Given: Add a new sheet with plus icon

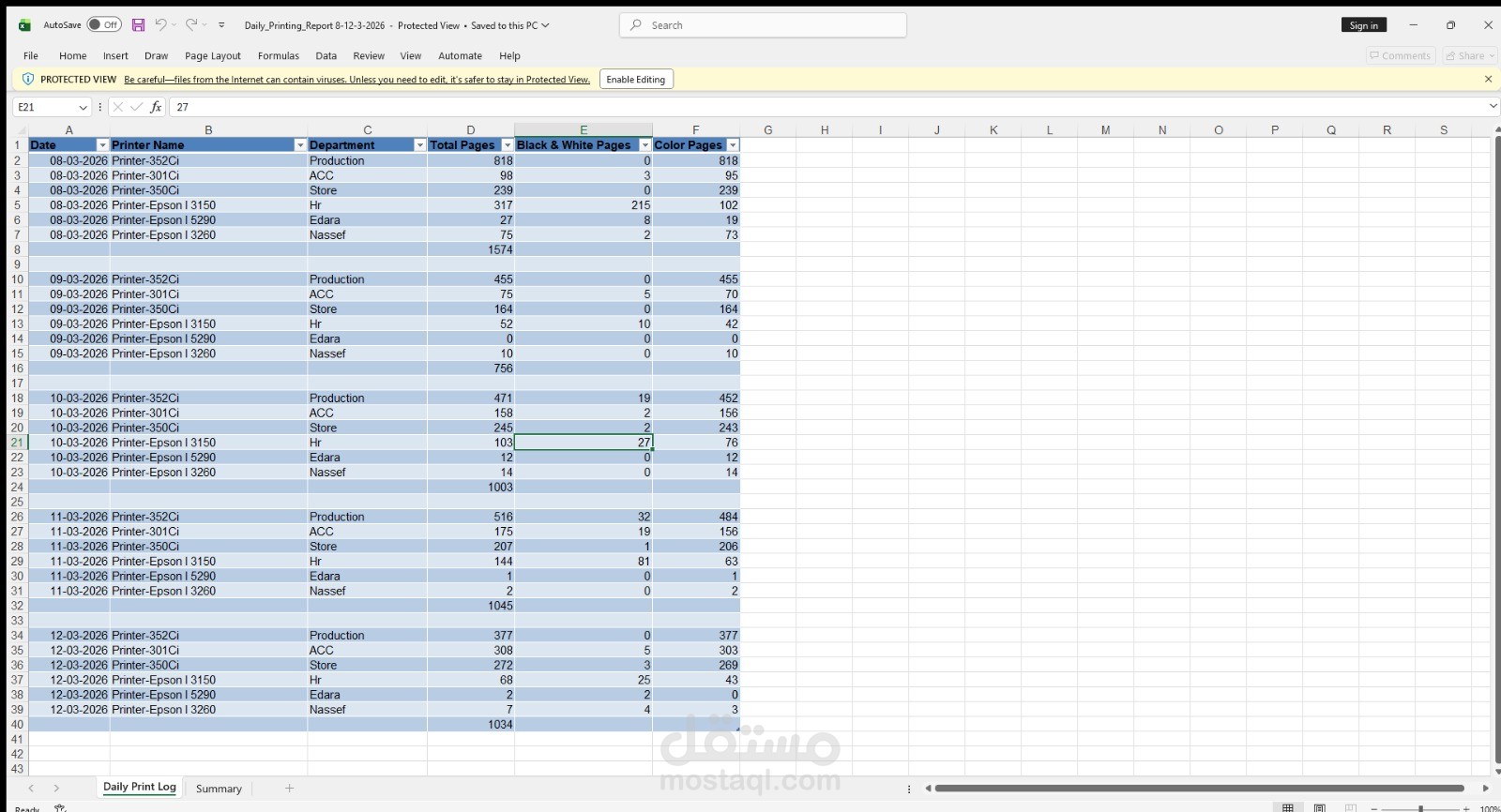Looking at the screenshot, I should tap(289, 789).
